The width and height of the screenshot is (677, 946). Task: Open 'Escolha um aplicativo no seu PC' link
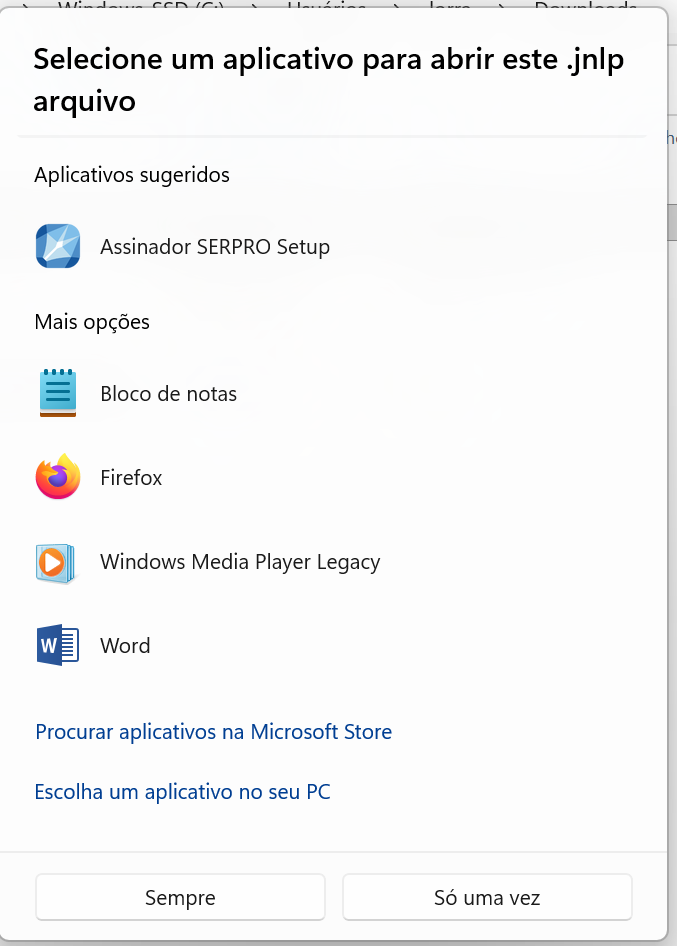click(x=182, y=792)
